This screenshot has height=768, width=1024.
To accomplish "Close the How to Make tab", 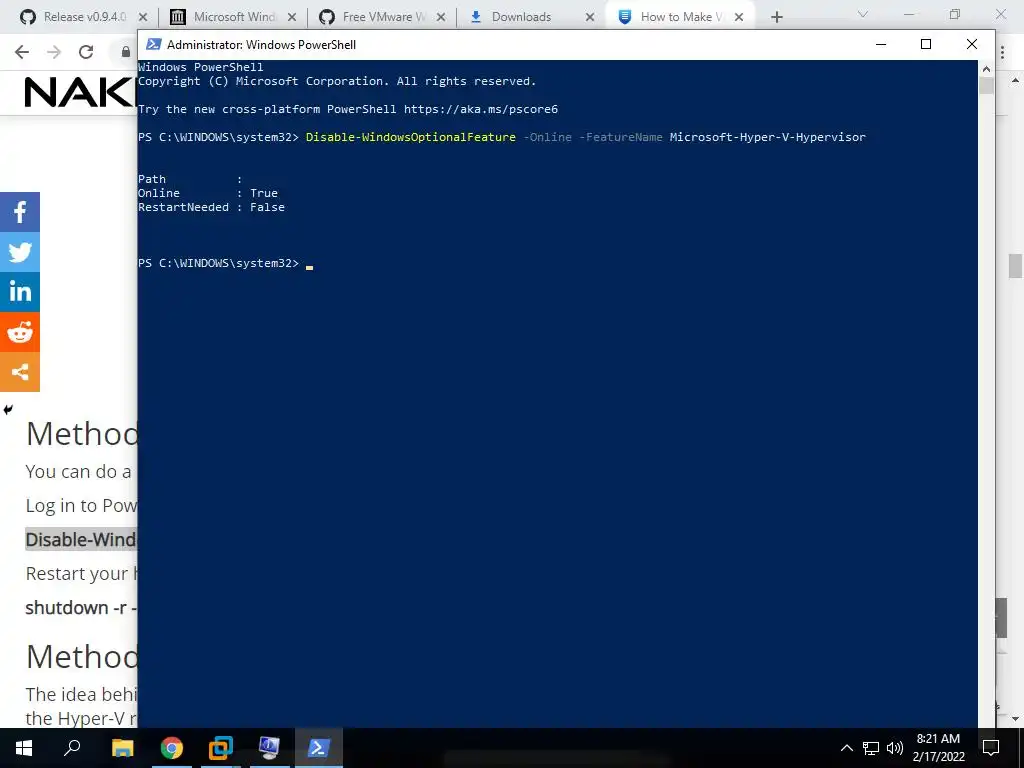I will coord(739,17).
